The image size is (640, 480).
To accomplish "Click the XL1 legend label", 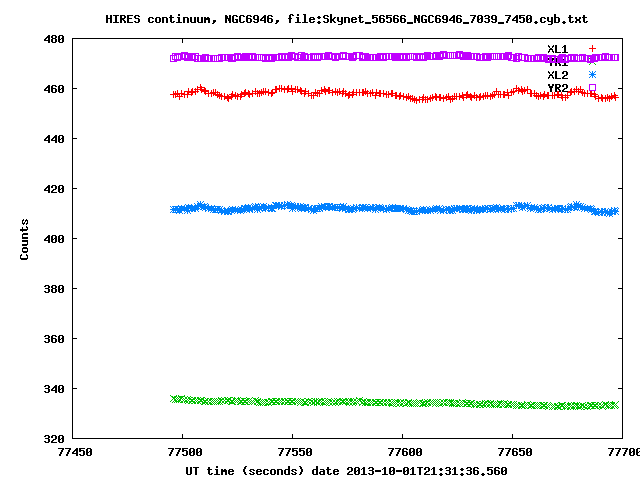I will click(558, 49).
